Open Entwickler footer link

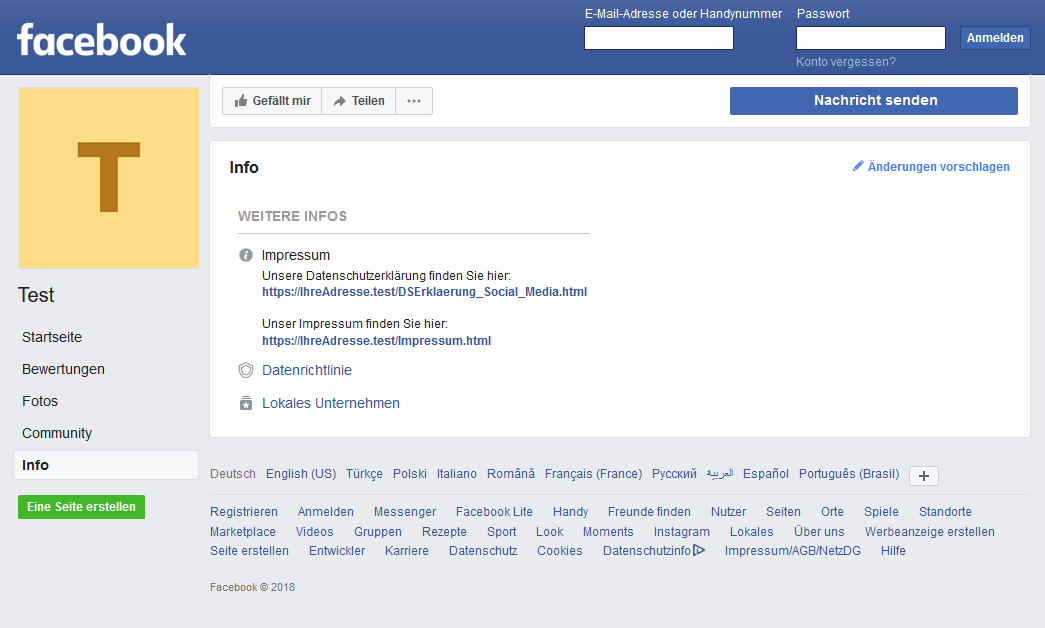click(337, 551)
